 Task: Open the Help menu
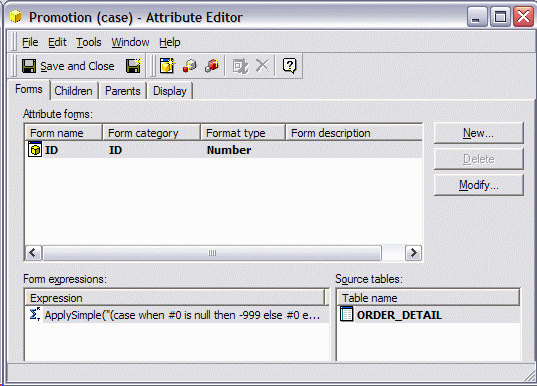[x=170, y=42]
